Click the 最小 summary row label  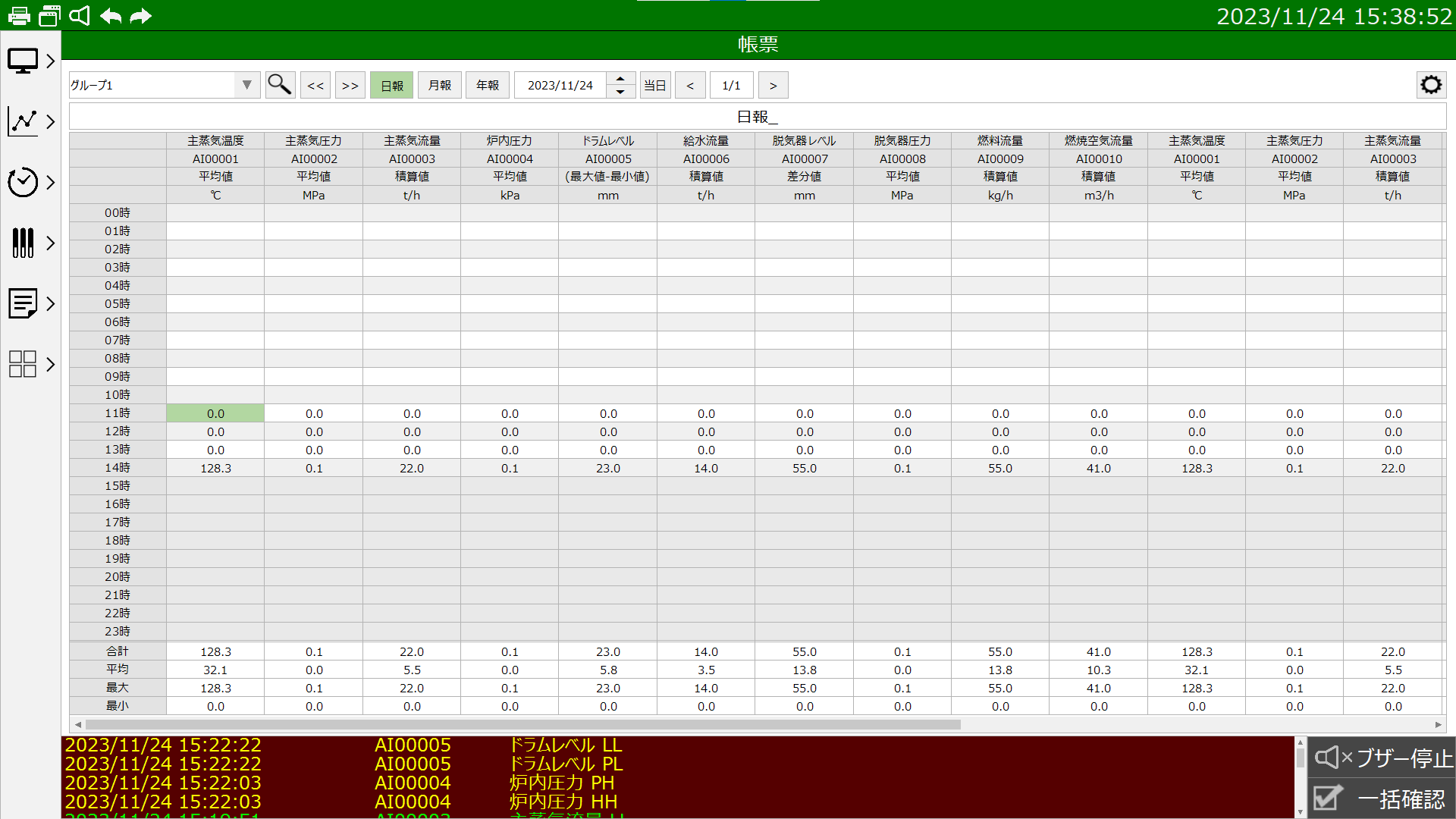click(118, 706)
